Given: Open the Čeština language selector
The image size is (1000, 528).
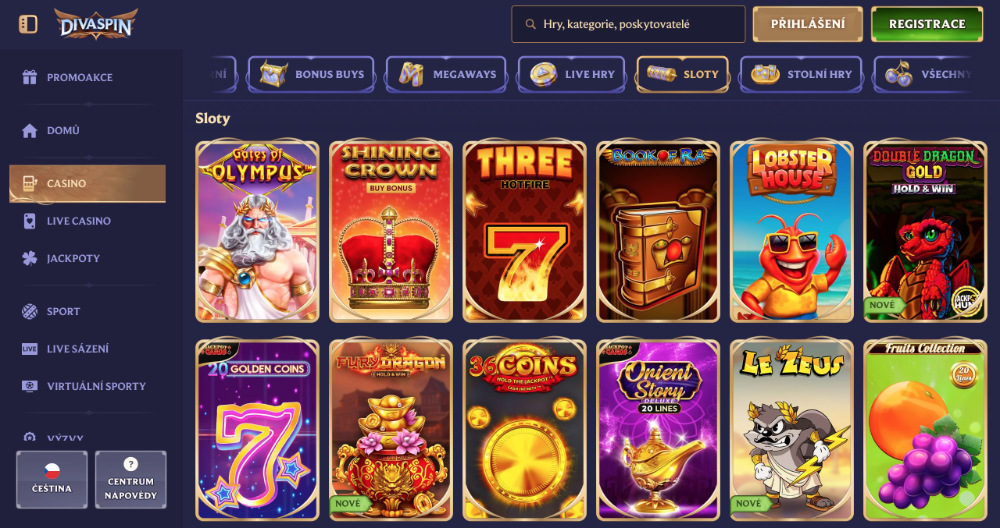Looking at the screenshot, I should point(52,480).
